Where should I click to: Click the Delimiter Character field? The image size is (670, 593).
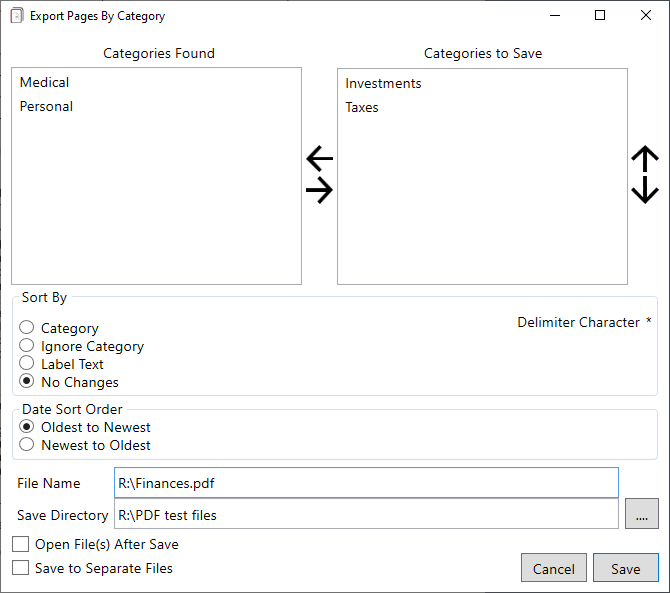point(649,321)
